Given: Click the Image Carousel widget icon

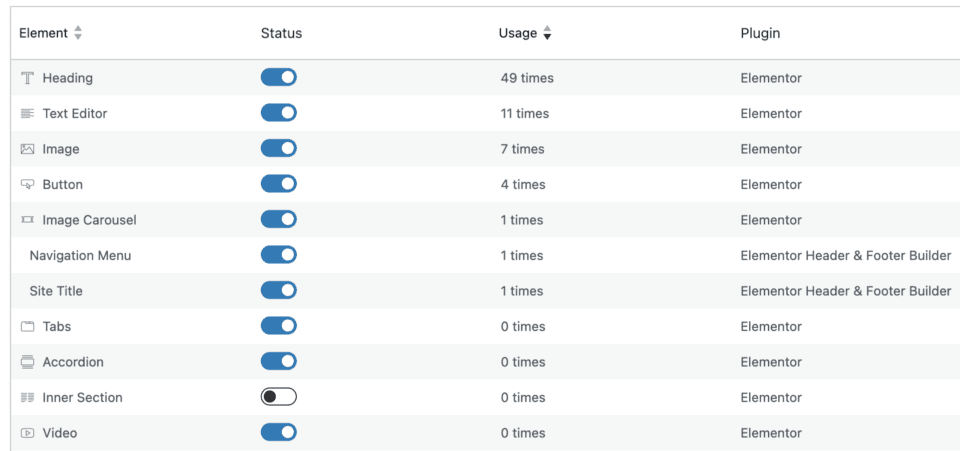Looking at the screenshot, I should [x=27, y=220].
